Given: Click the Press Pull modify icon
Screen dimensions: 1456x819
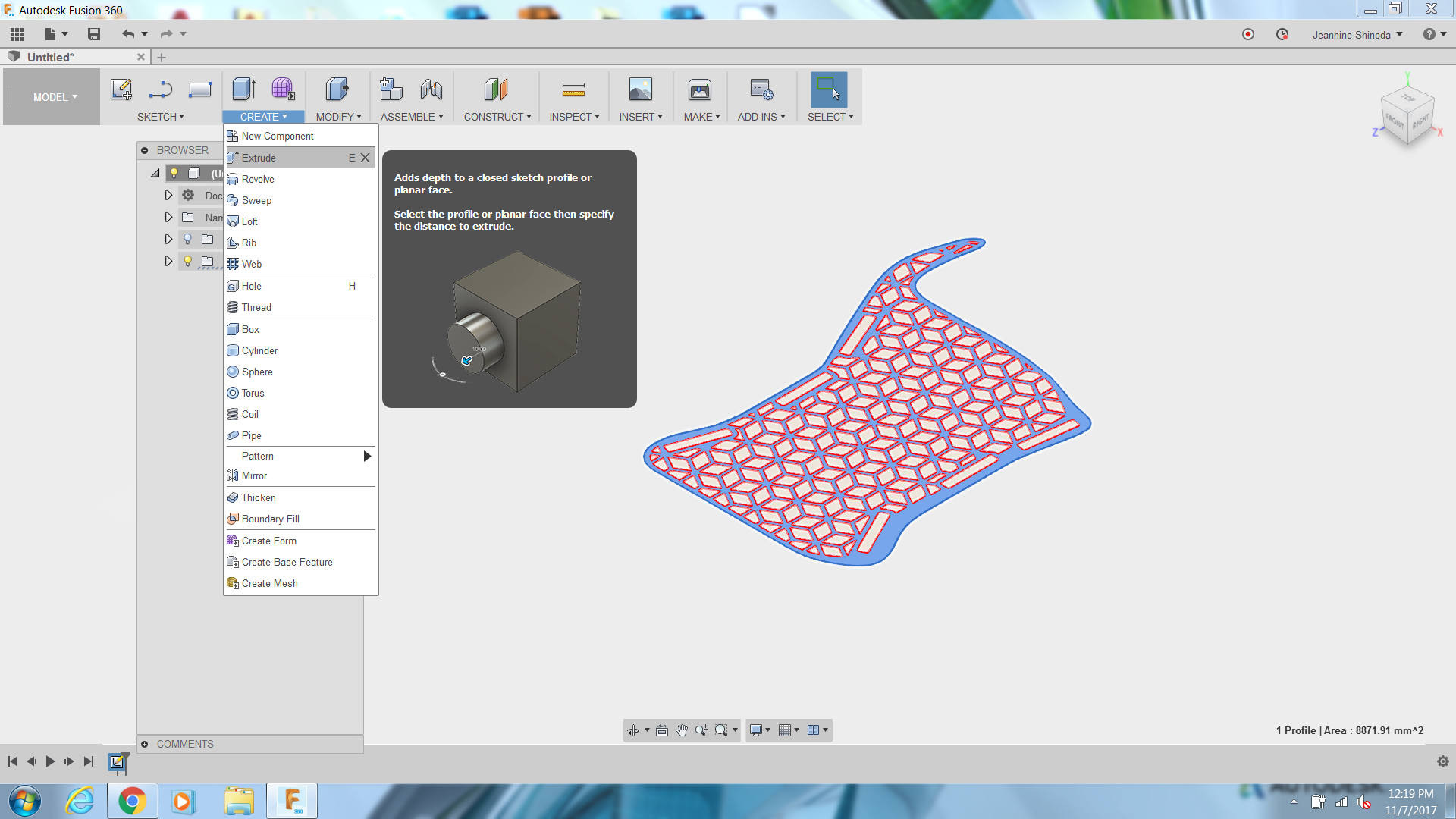Looking at the screenshot, I should (x=337, y=89).
